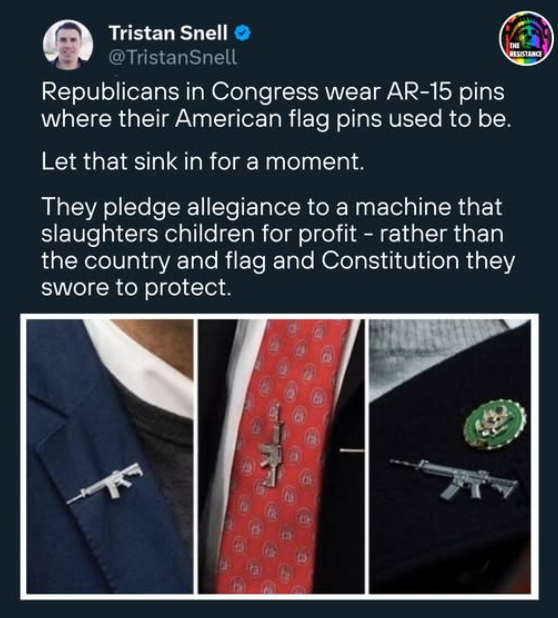
Task: Open the @TristanSnell handle link
Action: pyautogui.click(x=173, y=58)
